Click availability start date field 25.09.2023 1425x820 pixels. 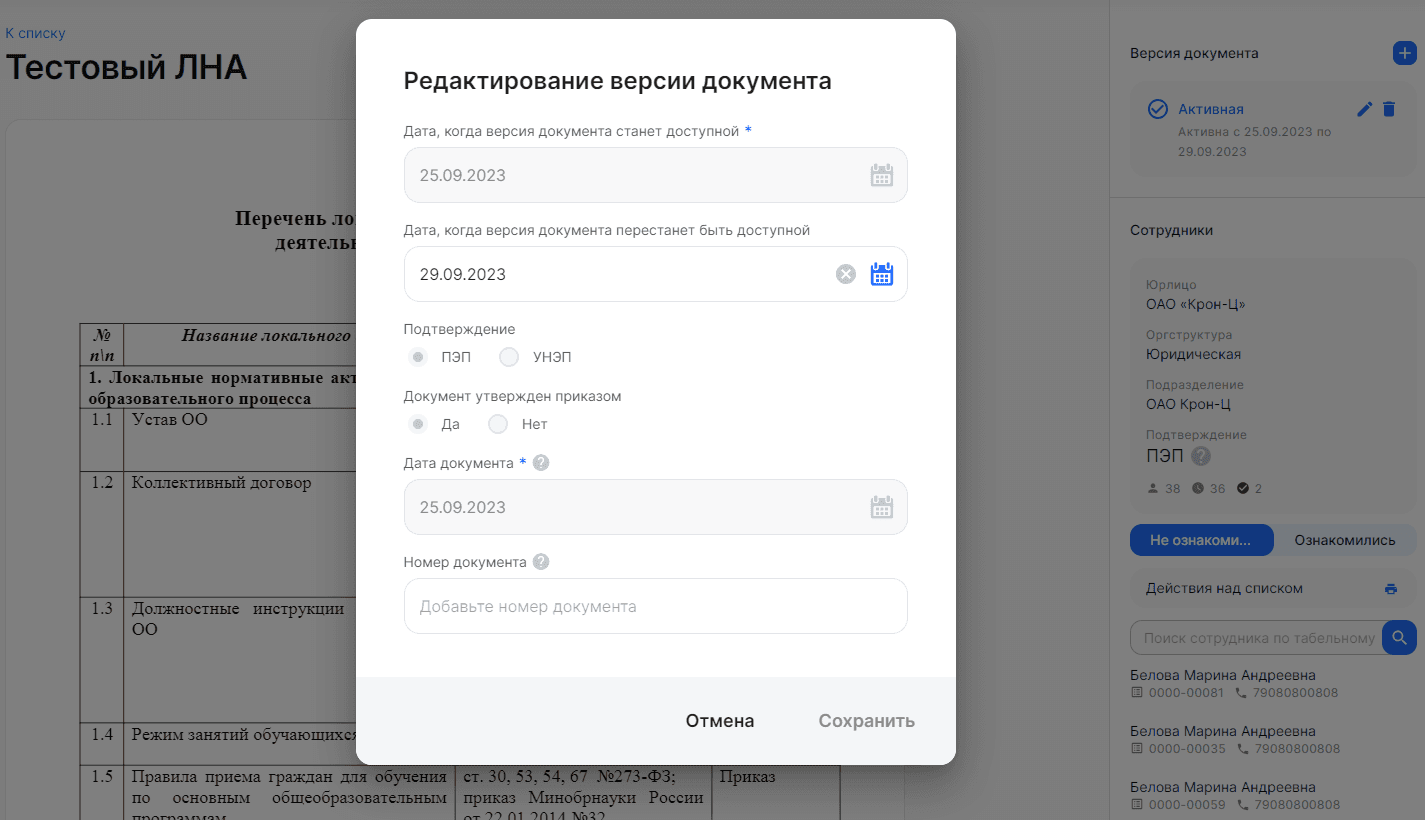point(655,175)
